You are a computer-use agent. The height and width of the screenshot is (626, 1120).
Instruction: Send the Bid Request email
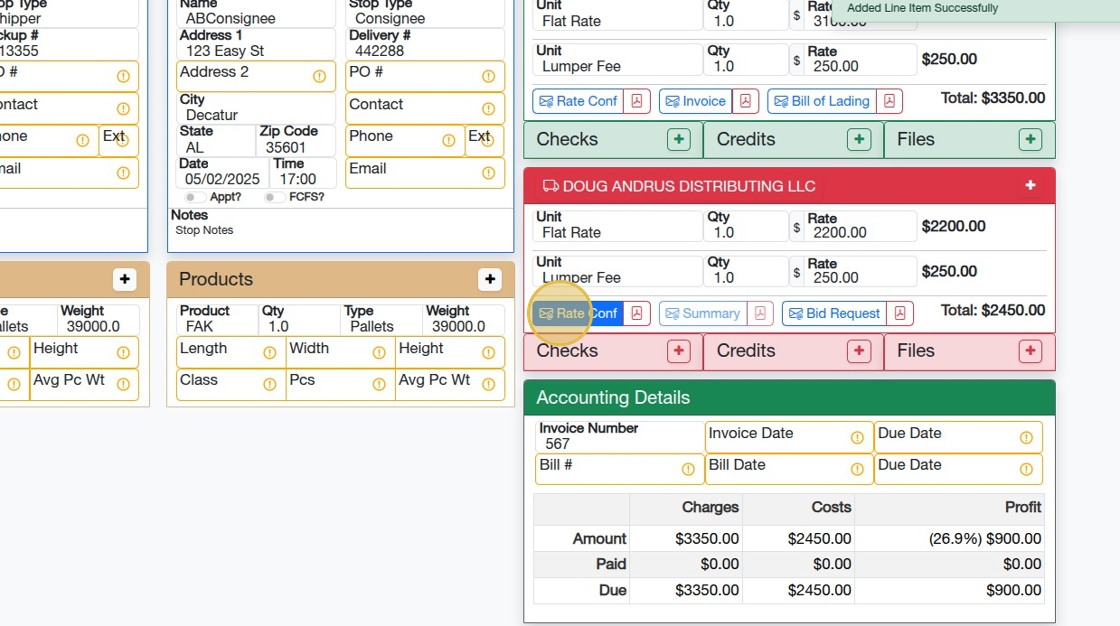coord(834,313)
